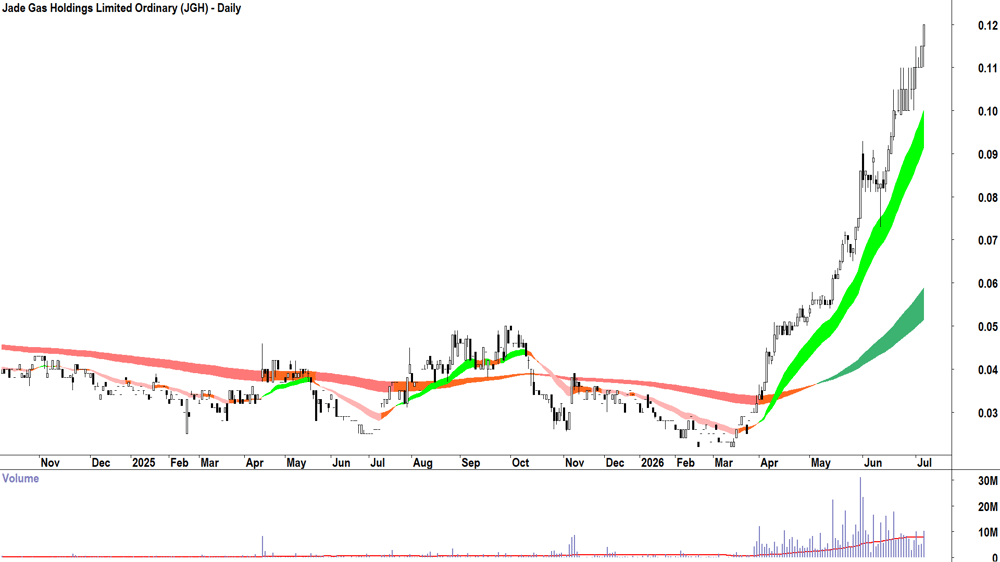The image size is (1000, 562).
Task: Click the 0.04 price axis label
Action: coord(987,370)
